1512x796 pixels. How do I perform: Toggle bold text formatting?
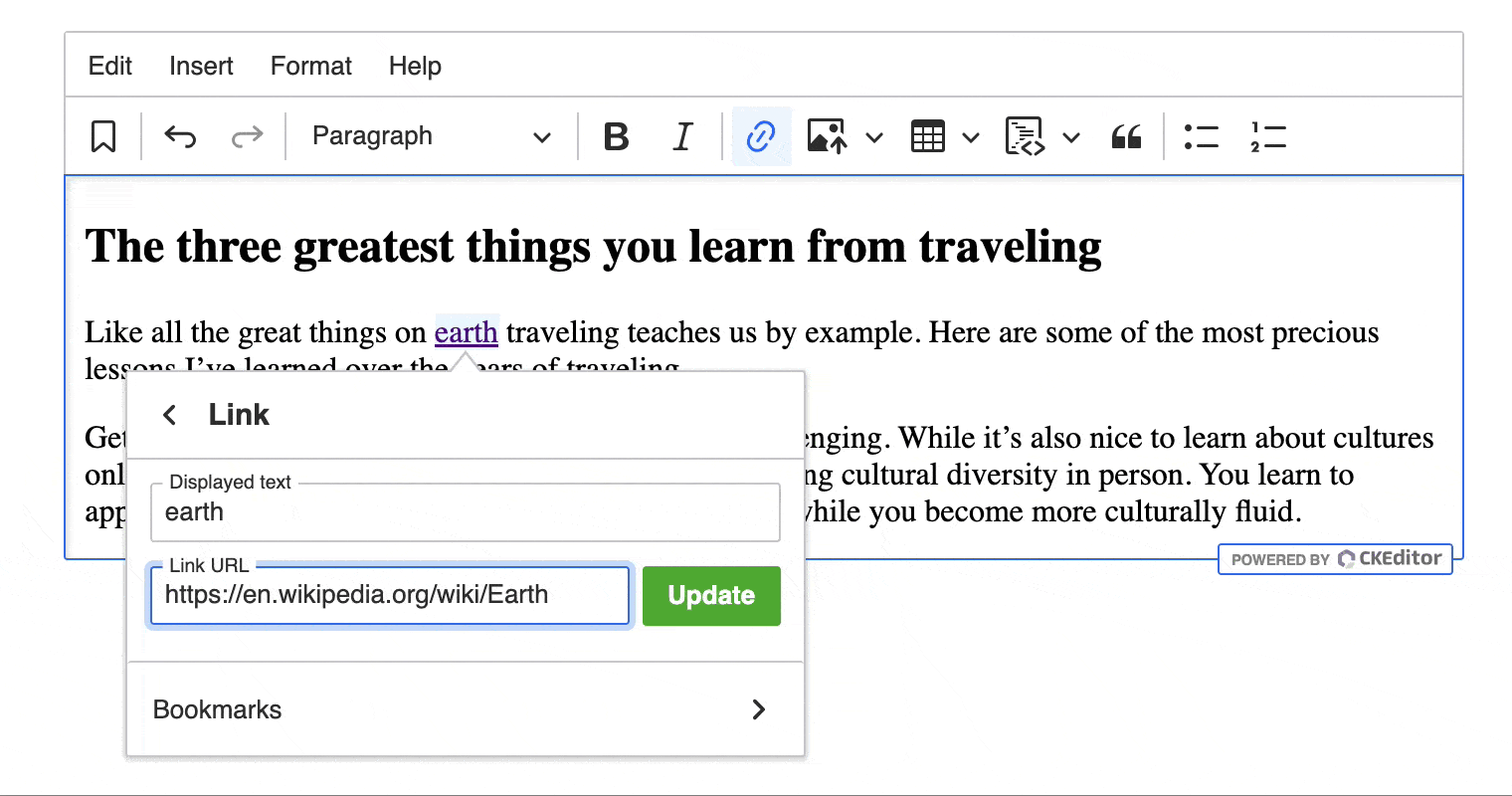(x=617, y=136)
